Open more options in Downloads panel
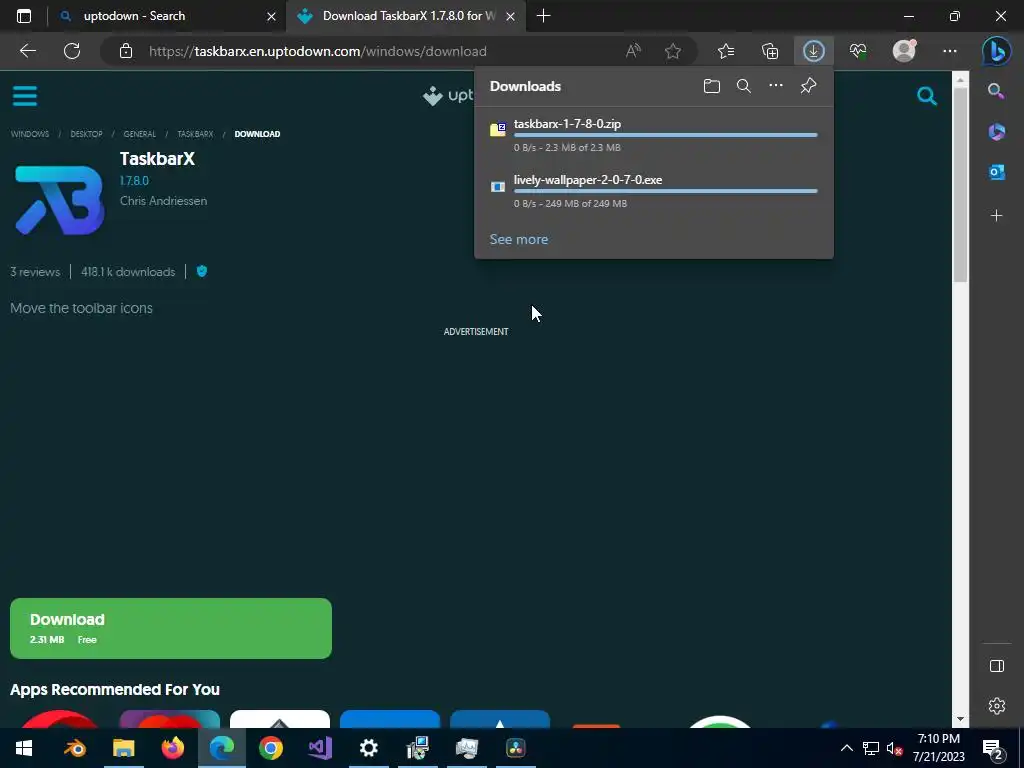Image resolution: width=1024 pixels, height=768 pixels. tap(776, 86)
